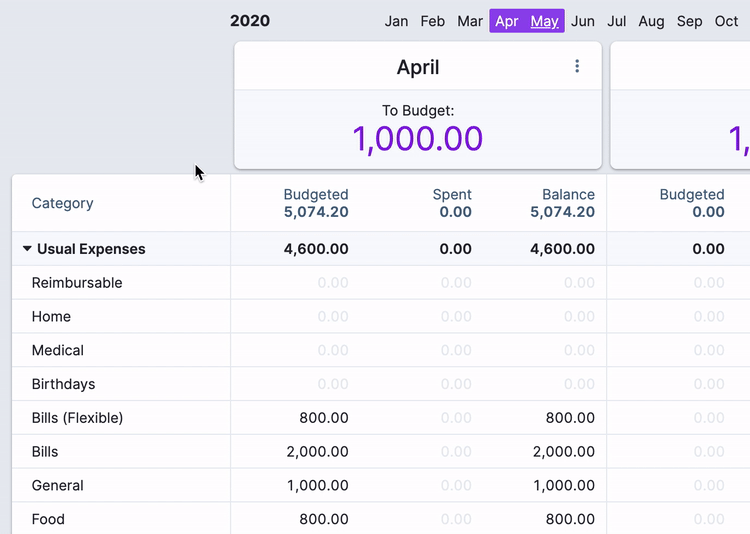Click the Usual Expenses group name

91,249
